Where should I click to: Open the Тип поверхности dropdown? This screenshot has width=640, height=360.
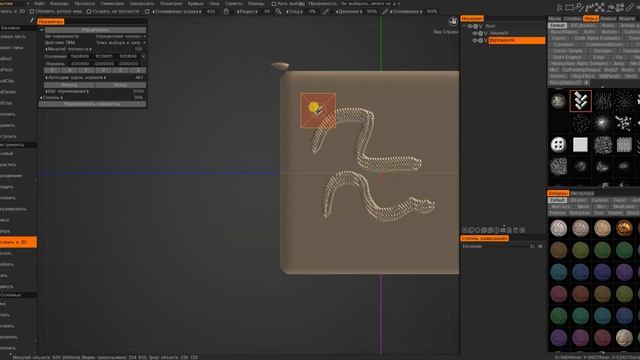[x=120, y=36]
